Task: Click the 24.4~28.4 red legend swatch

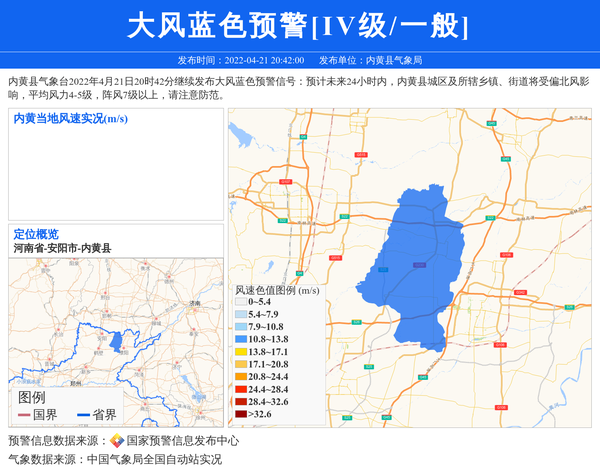Action: coord(241,389)
